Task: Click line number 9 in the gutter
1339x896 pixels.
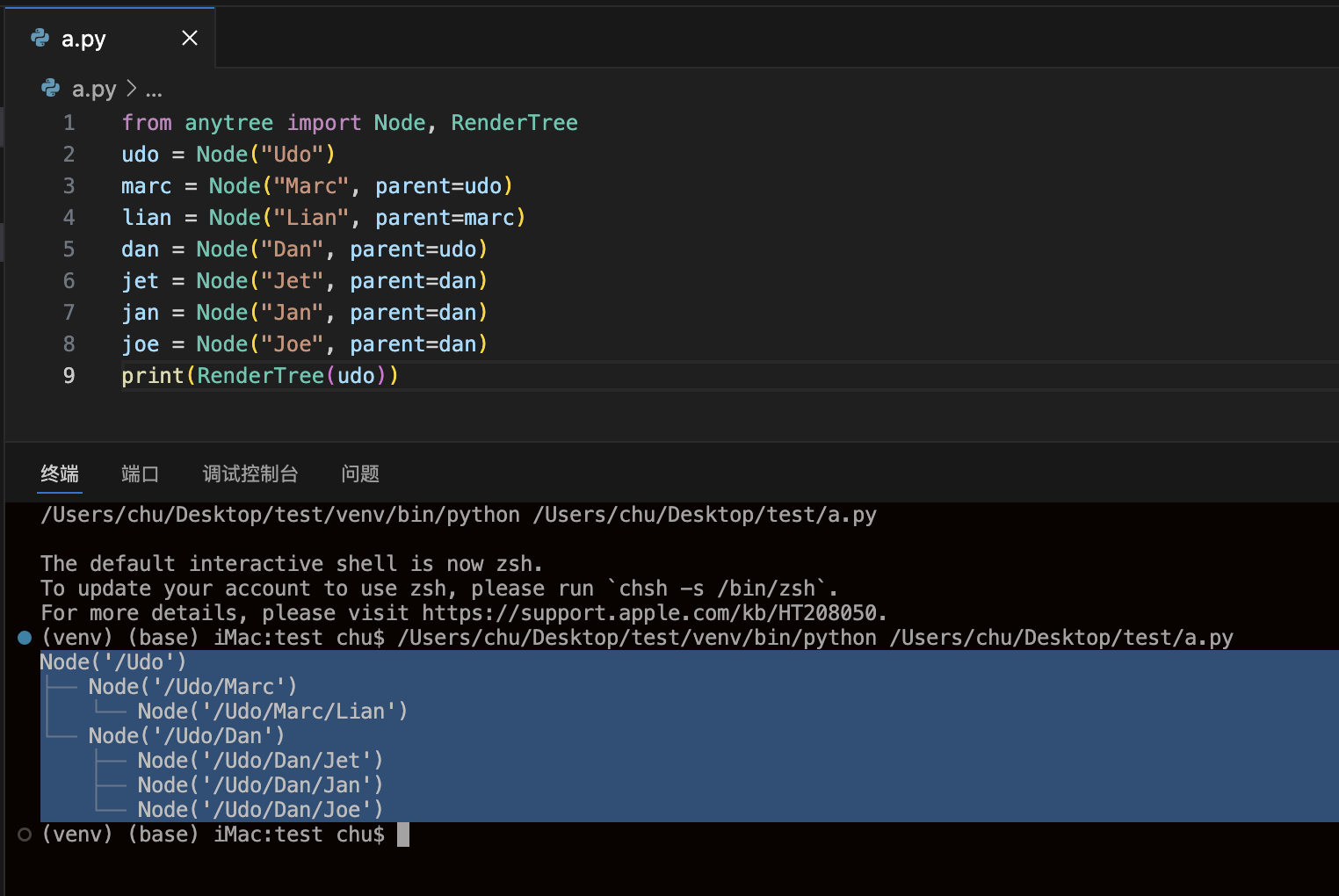Action: (x=69, y=376)
